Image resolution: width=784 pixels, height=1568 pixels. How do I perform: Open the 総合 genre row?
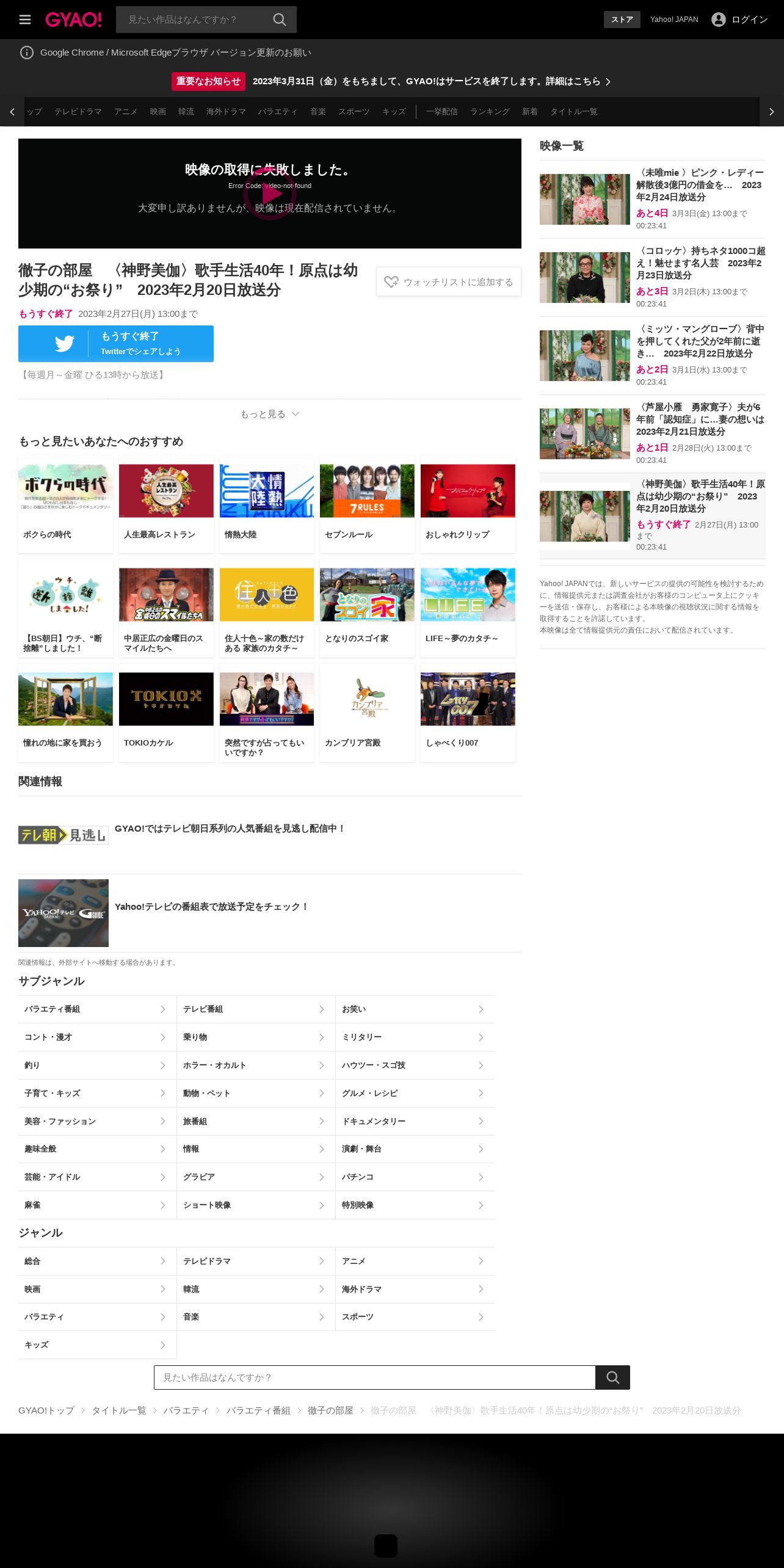[97, 1261]
